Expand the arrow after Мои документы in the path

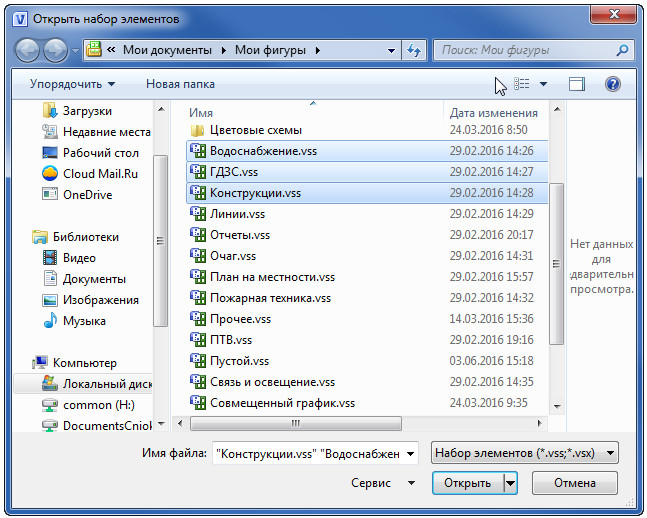click(x=224, y=50)
